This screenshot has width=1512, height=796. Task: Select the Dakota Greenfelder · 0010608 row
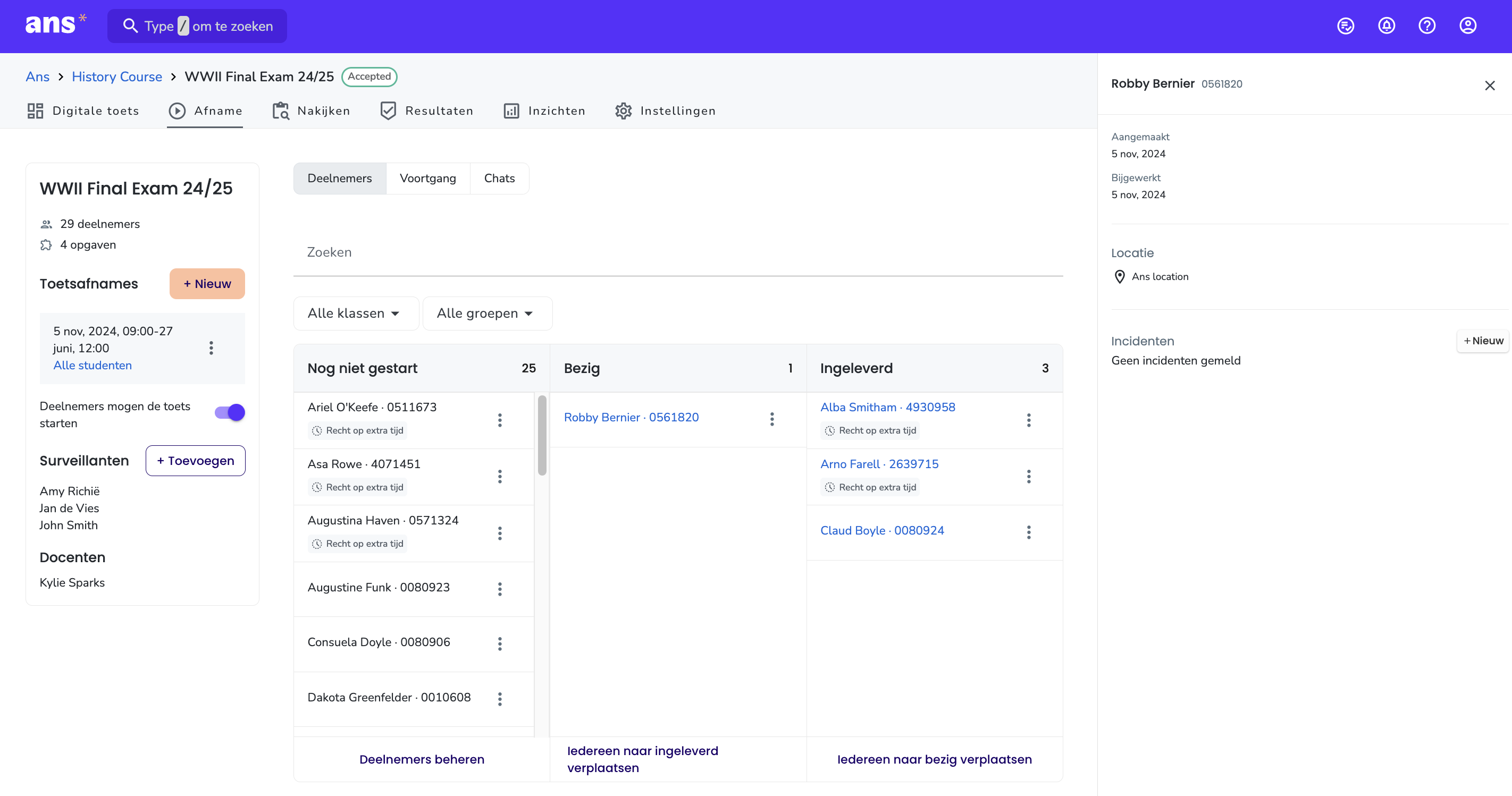(414, 699)
